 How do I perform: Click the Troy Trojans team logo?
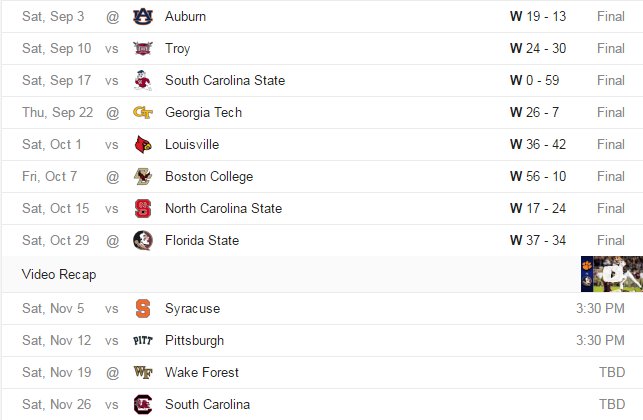click(143, 48)
